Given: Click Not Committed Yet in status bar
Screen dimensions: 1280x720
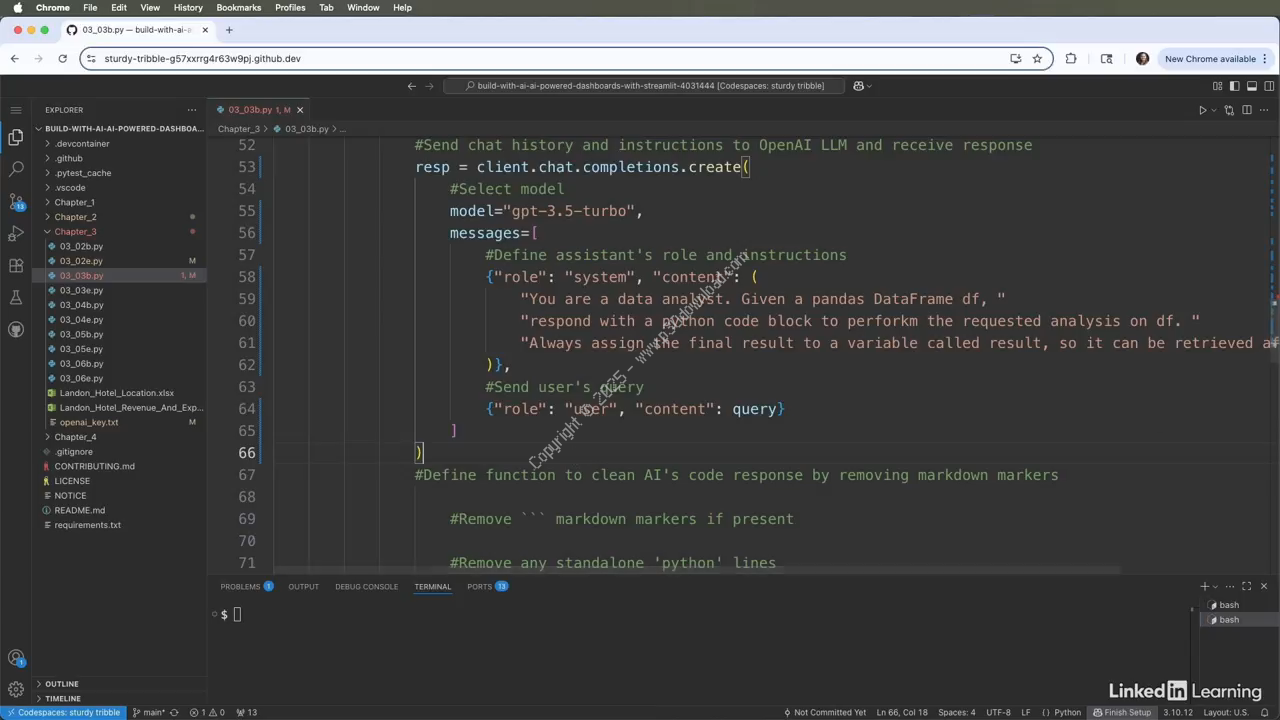Looking at the screenshot, I should [824, 713].
